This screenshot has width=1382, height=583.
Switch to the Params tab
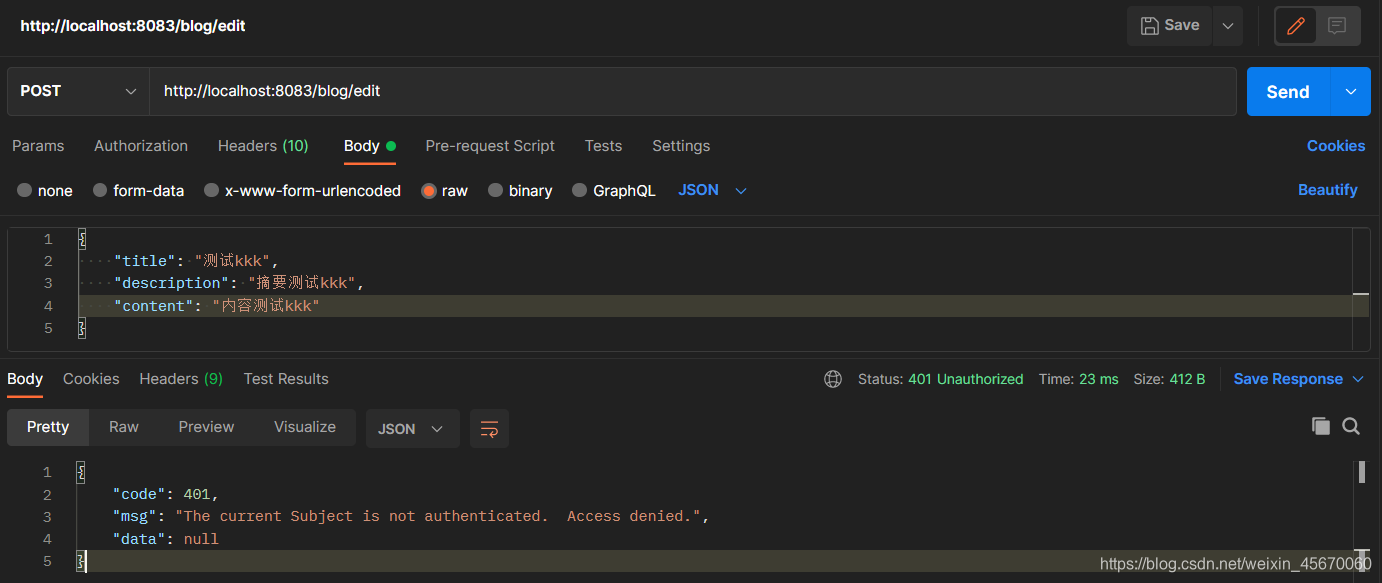coord(38,146)
